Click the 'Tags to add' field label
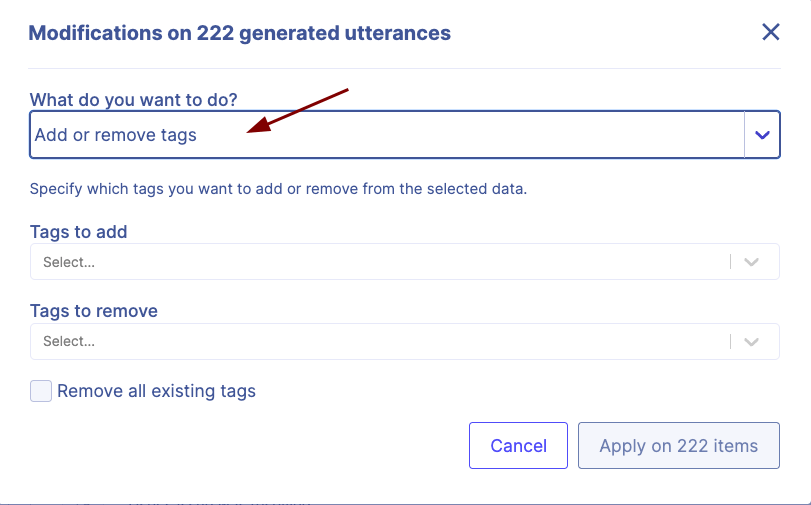The height and width of the screenshot is (505, 811). point(79,232)
